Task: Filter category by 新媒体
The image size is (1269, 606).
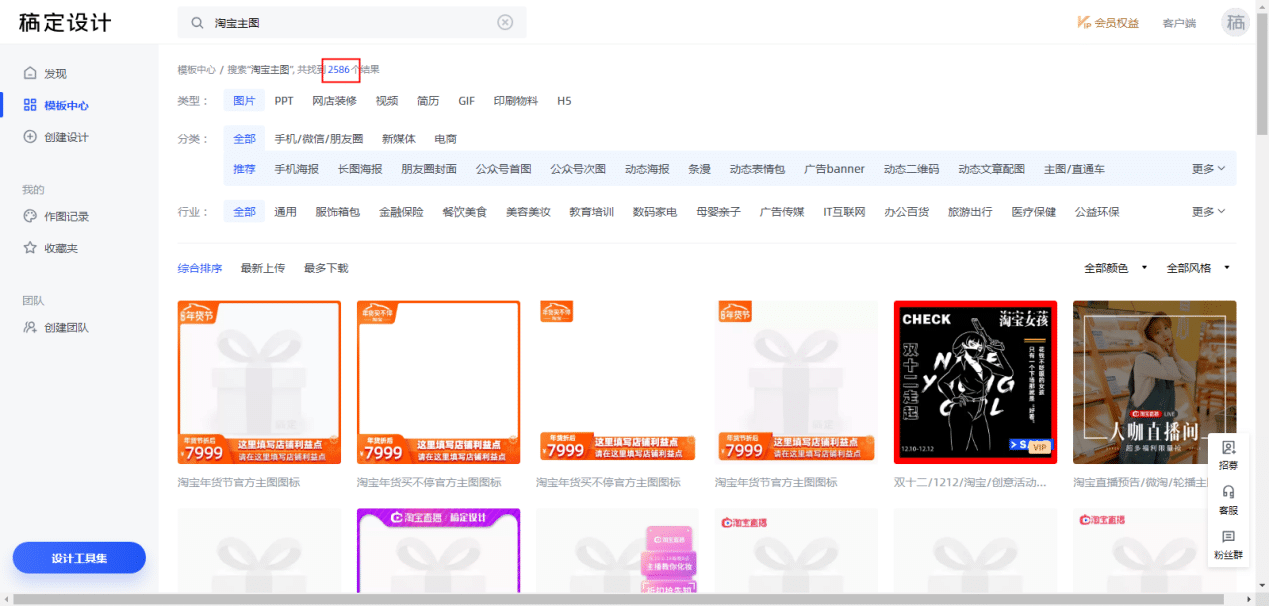Action: tap(398, 139)
